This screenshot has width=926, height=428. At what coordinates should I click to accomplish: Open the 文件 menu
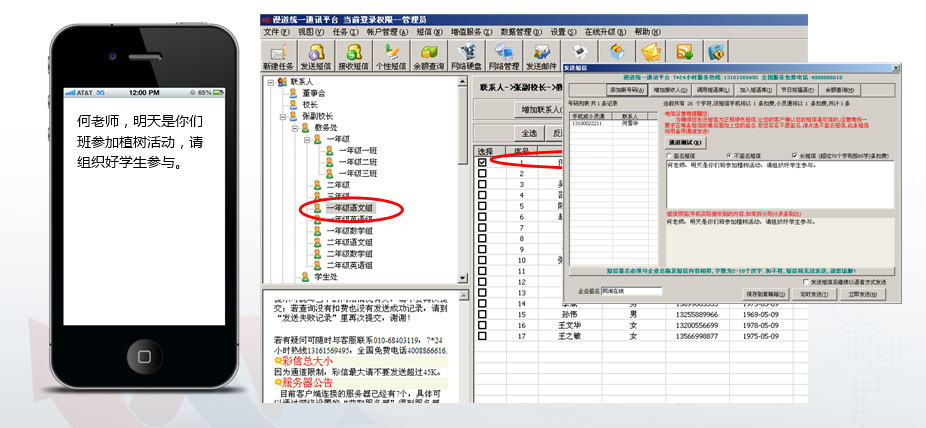point(276,32)
